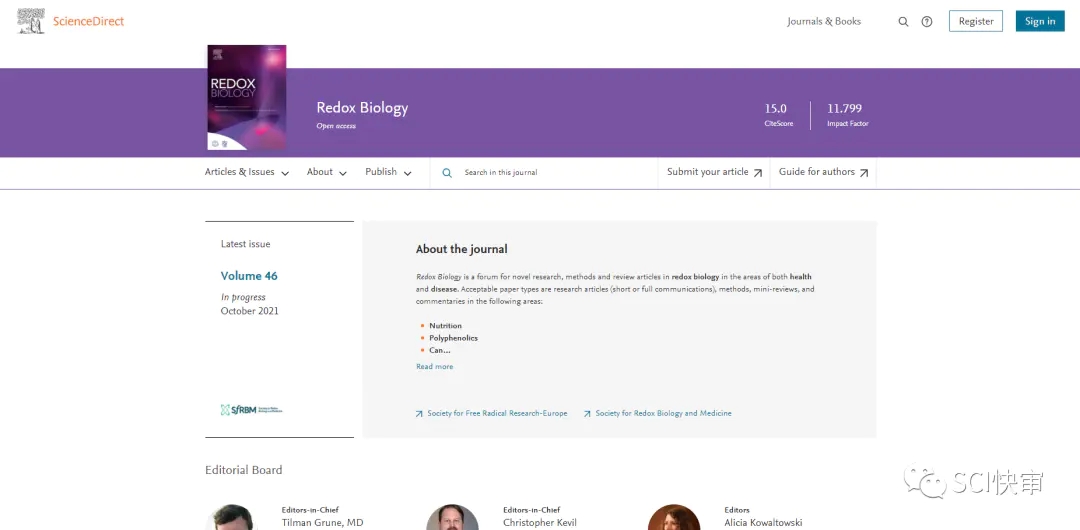Image resolution: width=1080 pixels, height=530 pixels.
Task: Open Society for Free Radical Research-Europe link
Action: tap(497, 414)
